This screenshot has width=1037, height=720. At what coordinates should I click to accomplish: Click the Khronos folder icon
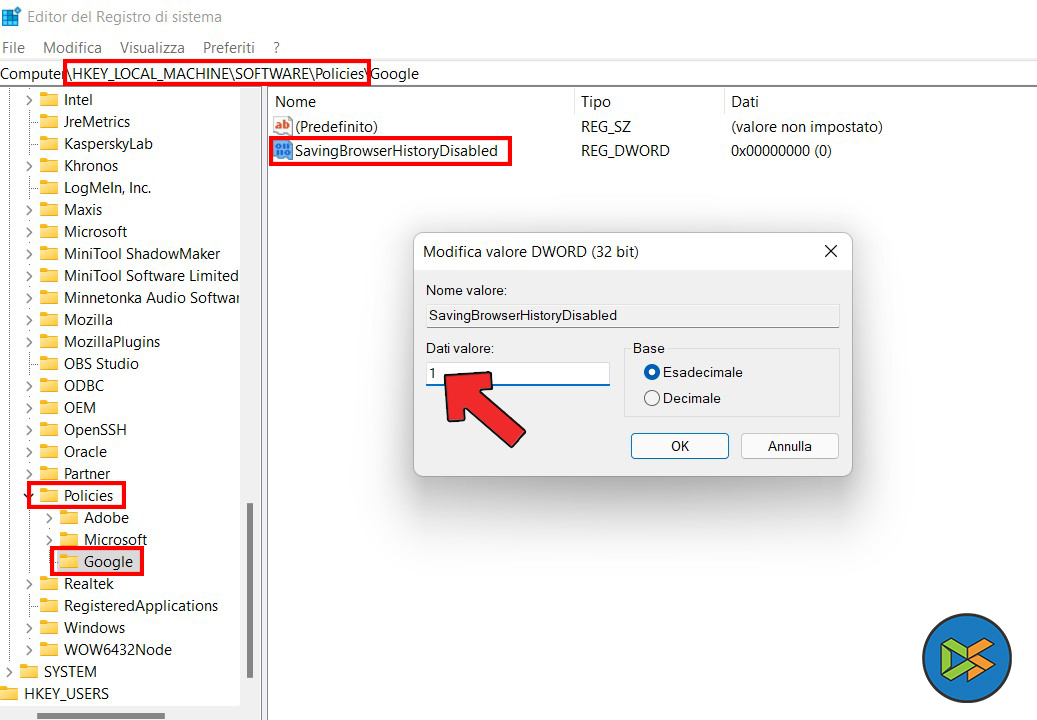[49, 165]
